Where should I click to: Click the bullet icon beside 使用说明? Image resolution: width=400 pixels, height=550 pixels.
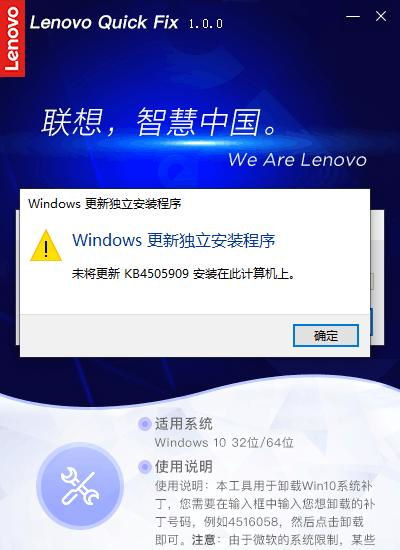pyautogui.click(x=145, y=467)
